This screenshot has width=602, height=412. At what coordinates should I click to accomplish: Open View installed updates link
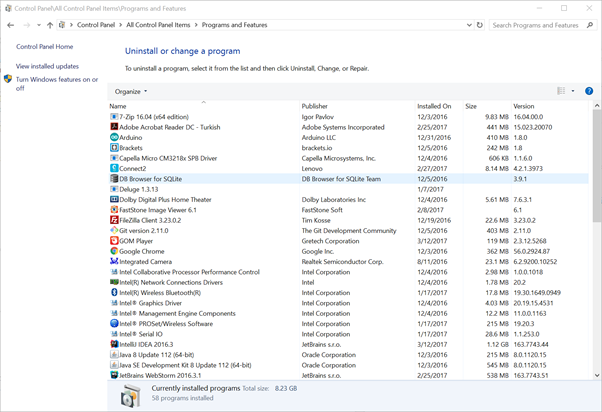(x=47, y=66)
